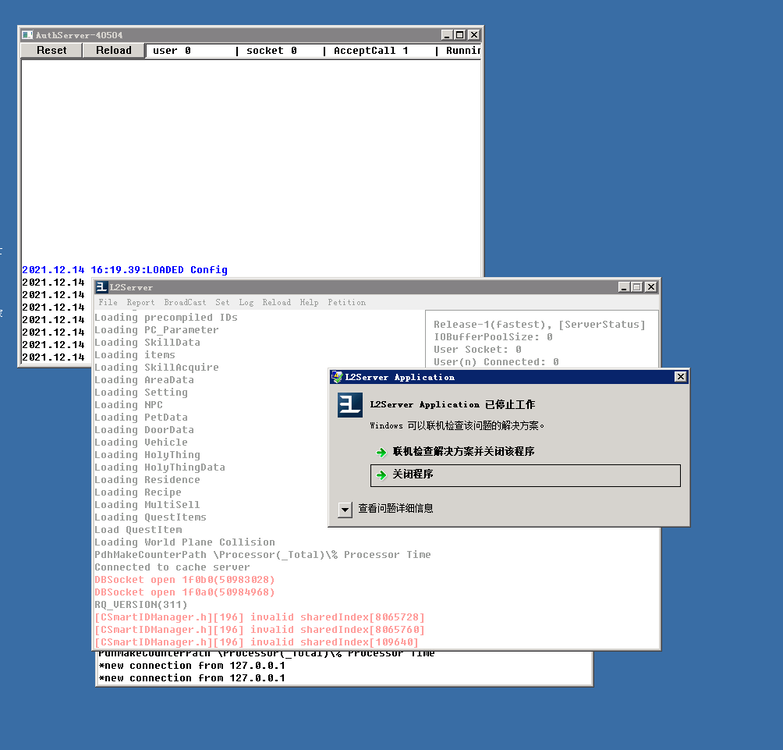783x750 pixels.
Task: Click the AuthServer title bar icon
Action: pyautogui.click(x=28, y=35)
